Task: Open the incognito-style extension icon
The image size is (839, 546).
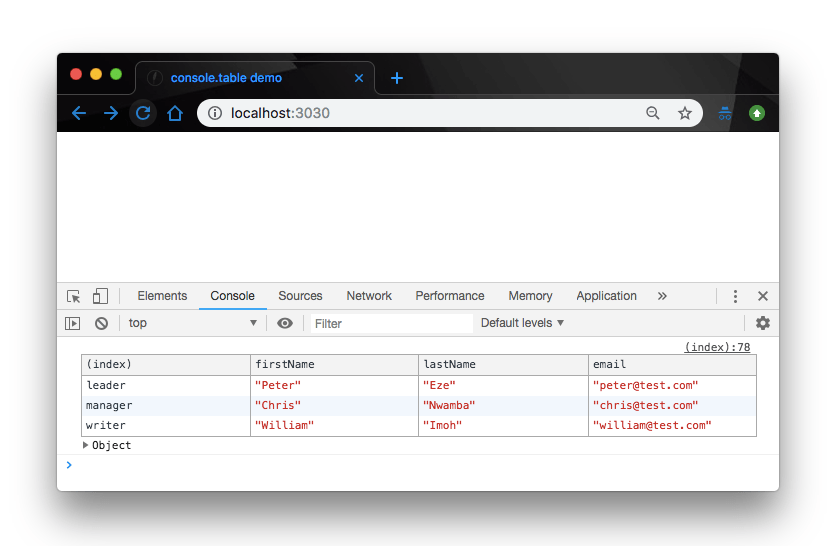Action: 724,113
